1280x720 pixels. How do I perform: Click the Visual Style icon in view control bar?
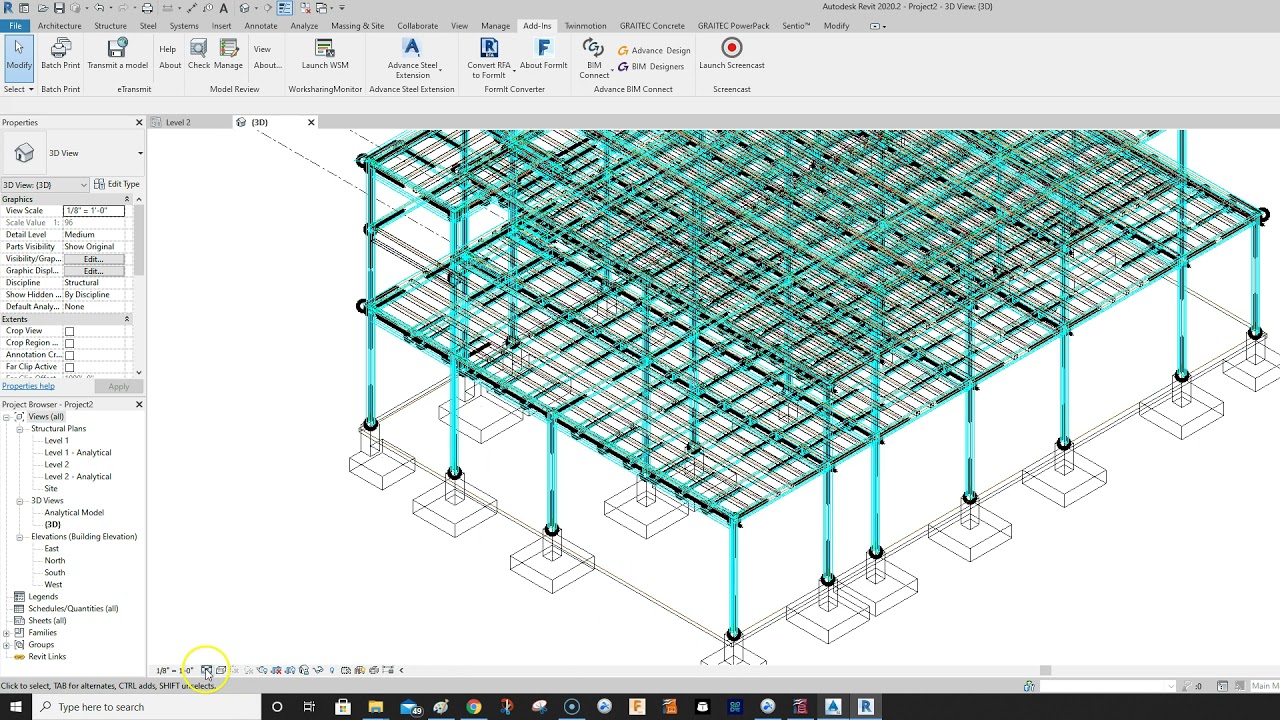click(x=220, y=670)
